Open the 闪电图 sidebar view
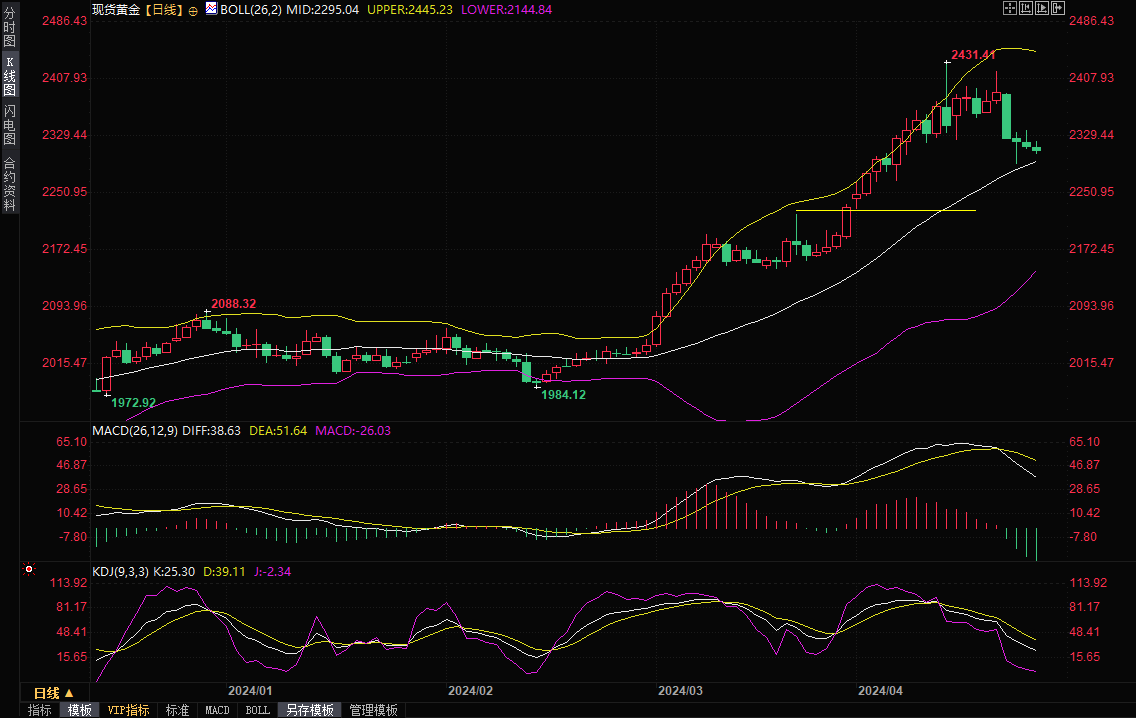This screenshot has width=1136, height=718. tap(9, 125)
